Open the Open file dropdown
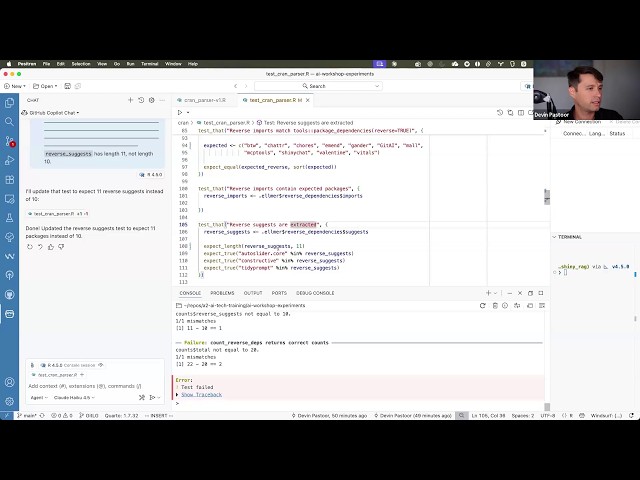The image size is (640, 480). pyautogui.click(x=45, y=86)
